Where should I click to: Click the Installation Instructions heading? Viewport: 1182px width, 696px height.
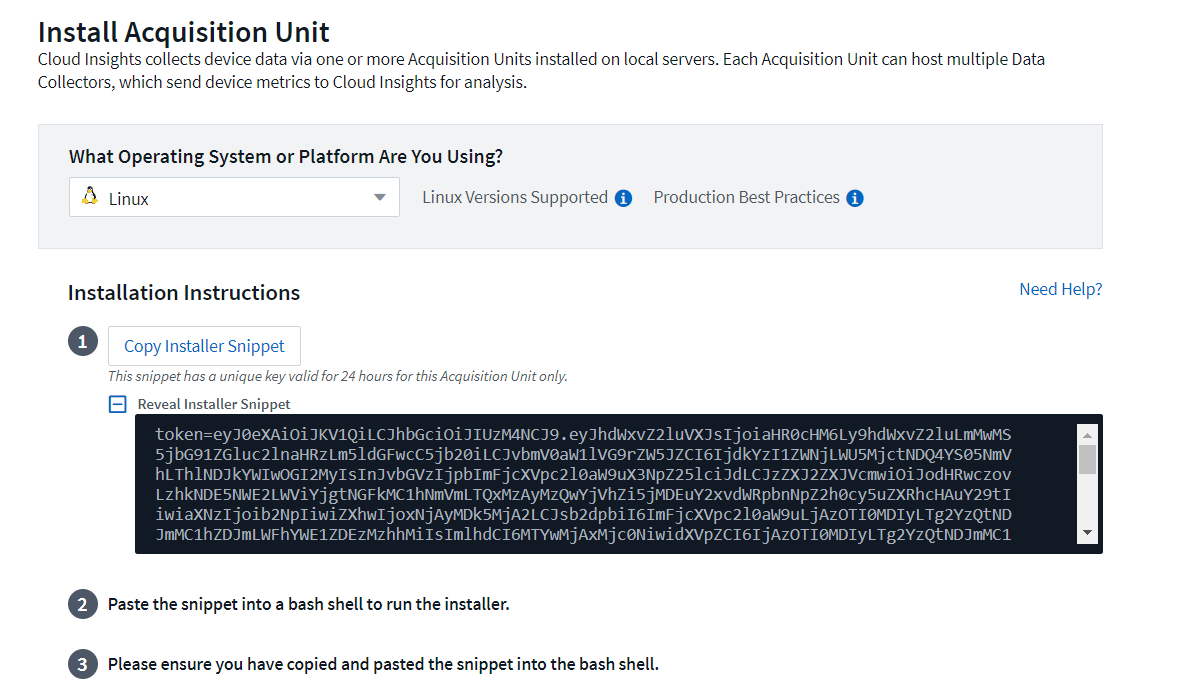(x=184, y=293)
